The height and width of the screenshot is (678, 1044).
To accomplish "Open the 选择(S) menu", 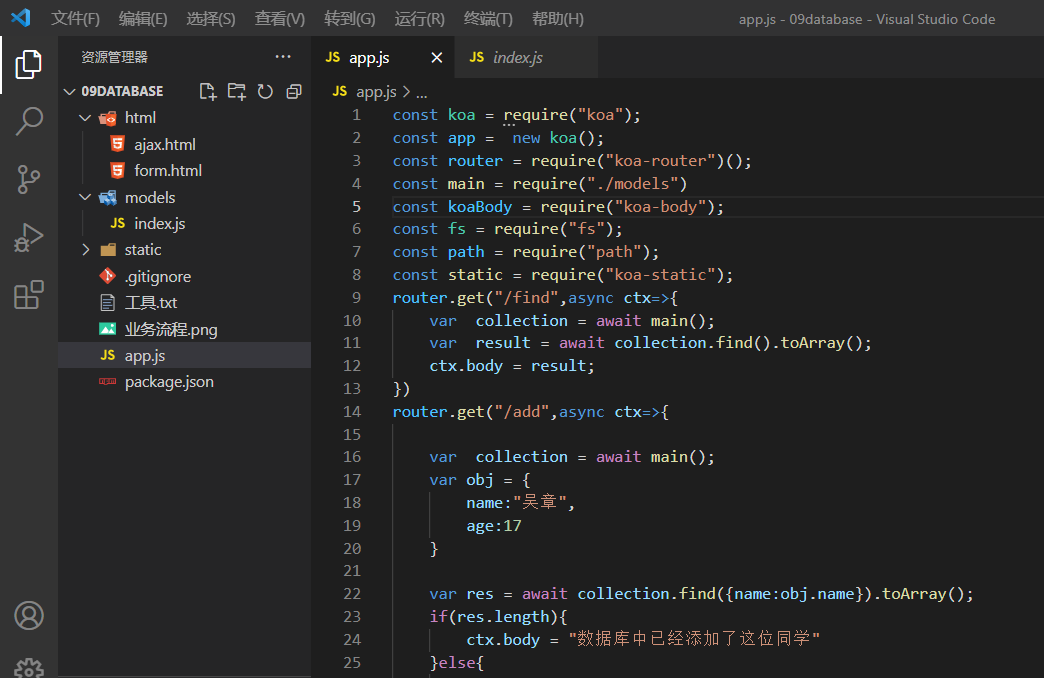I will pos(211,19).
